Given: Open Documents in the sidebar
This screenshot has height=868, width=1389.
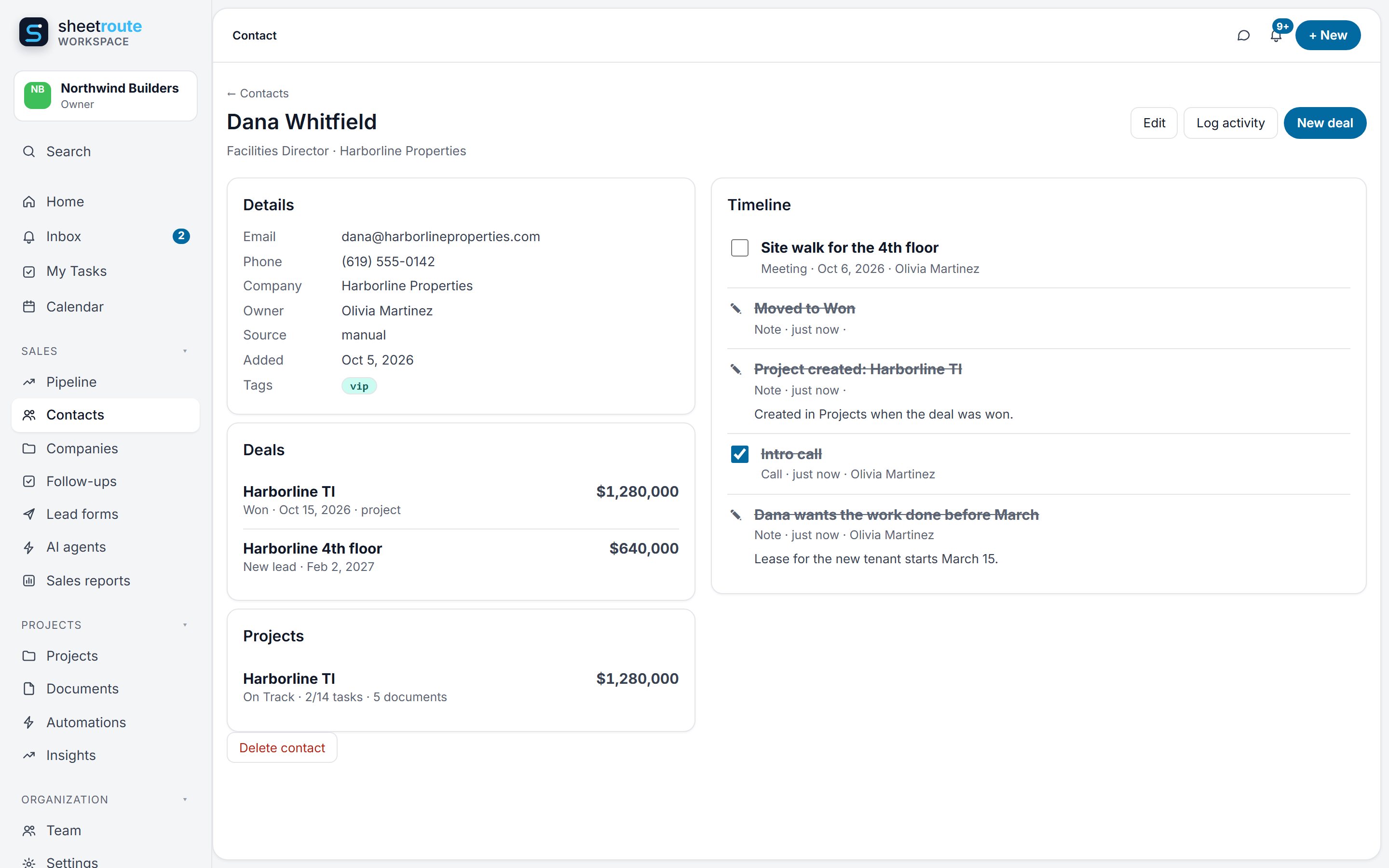Looking at the screenshot, I should (106, 688).
